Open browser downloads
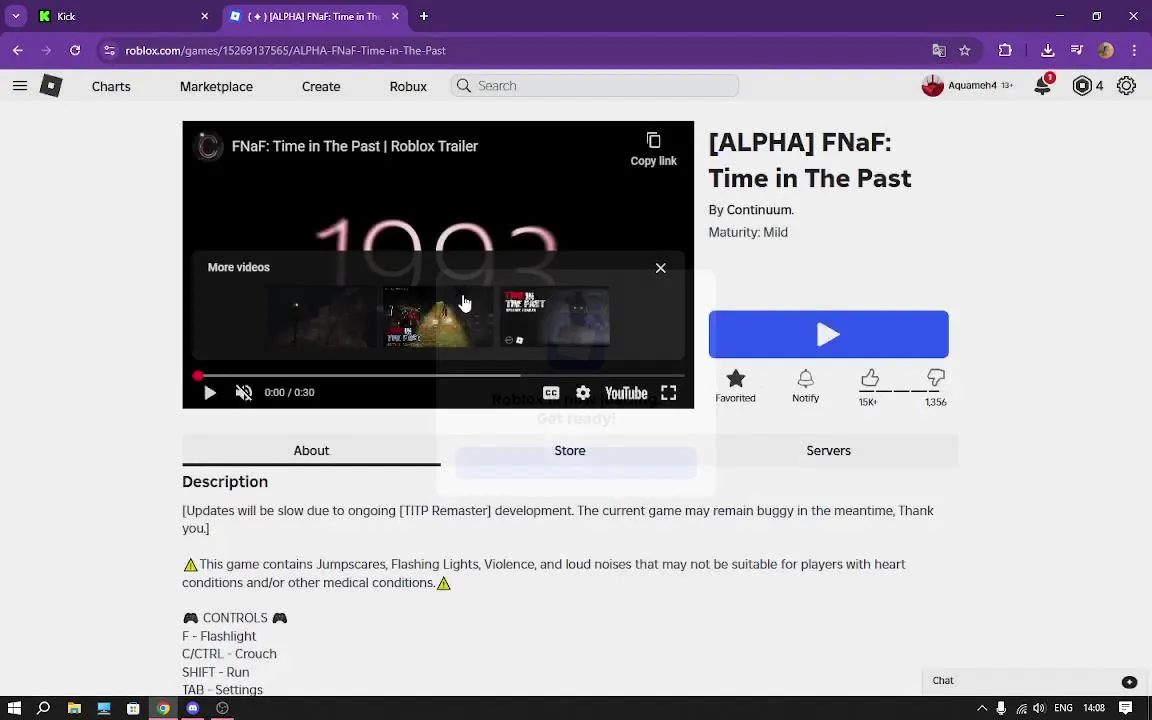 pyautogui.click(x=1048, y=51)
